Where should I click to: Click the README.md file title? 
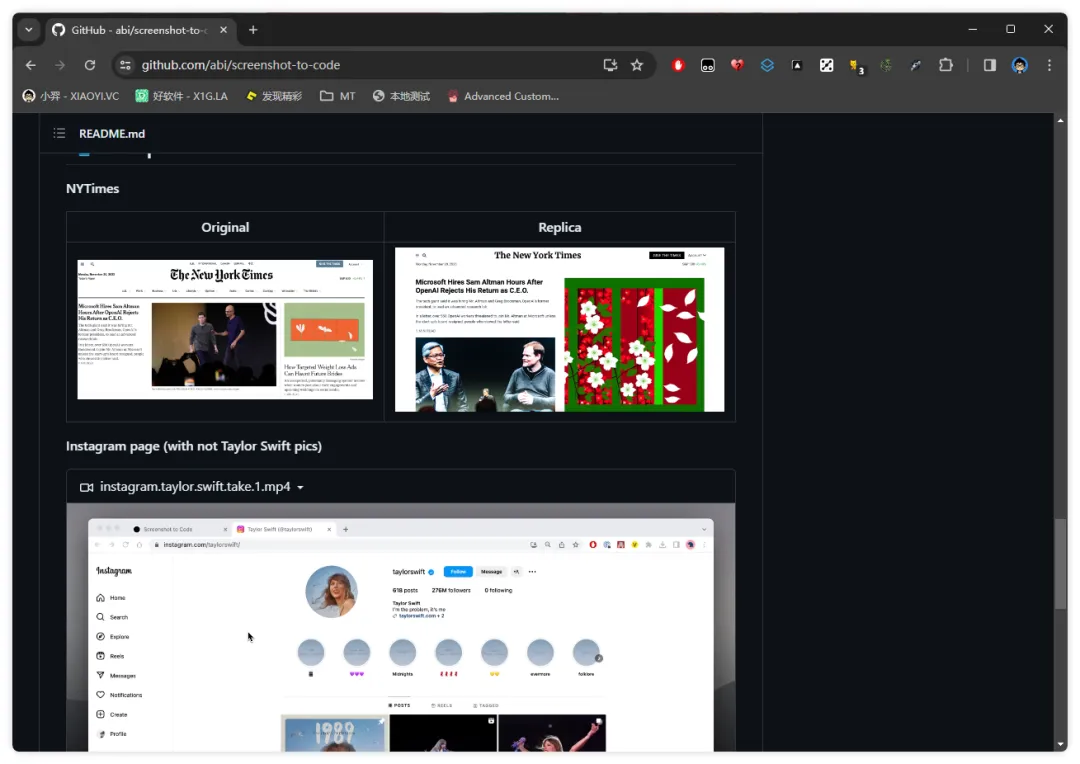point(112,134)
